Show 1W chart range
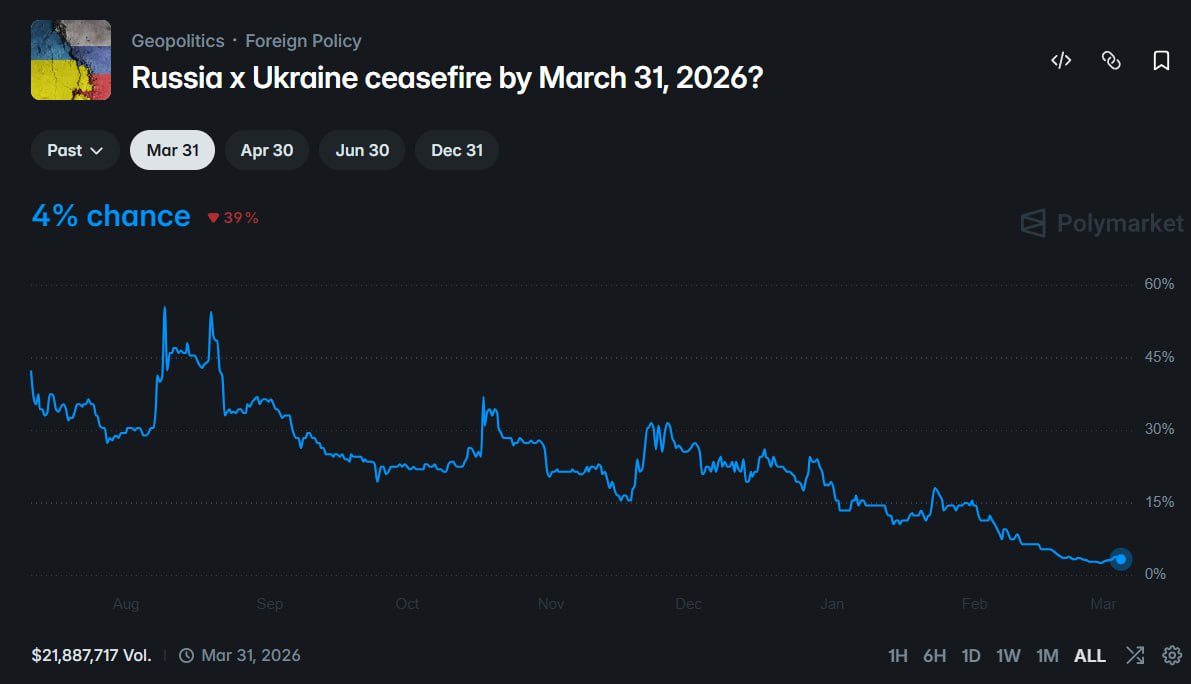The image size is (1191, 684). (1008, 656)
